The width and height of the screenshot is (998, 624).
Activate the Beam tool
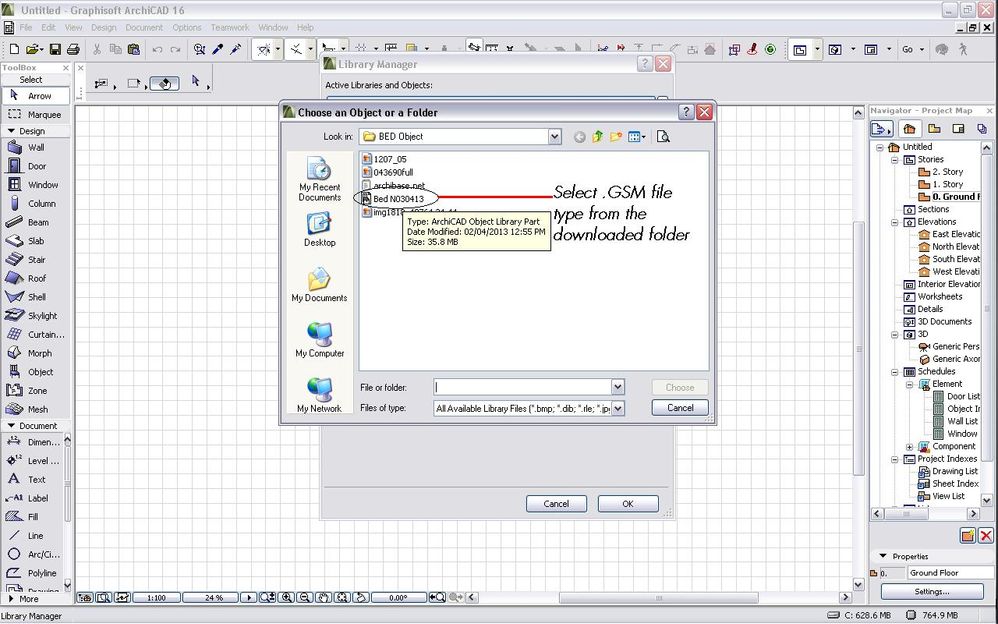pyautogui.click(x=36, y=222)
